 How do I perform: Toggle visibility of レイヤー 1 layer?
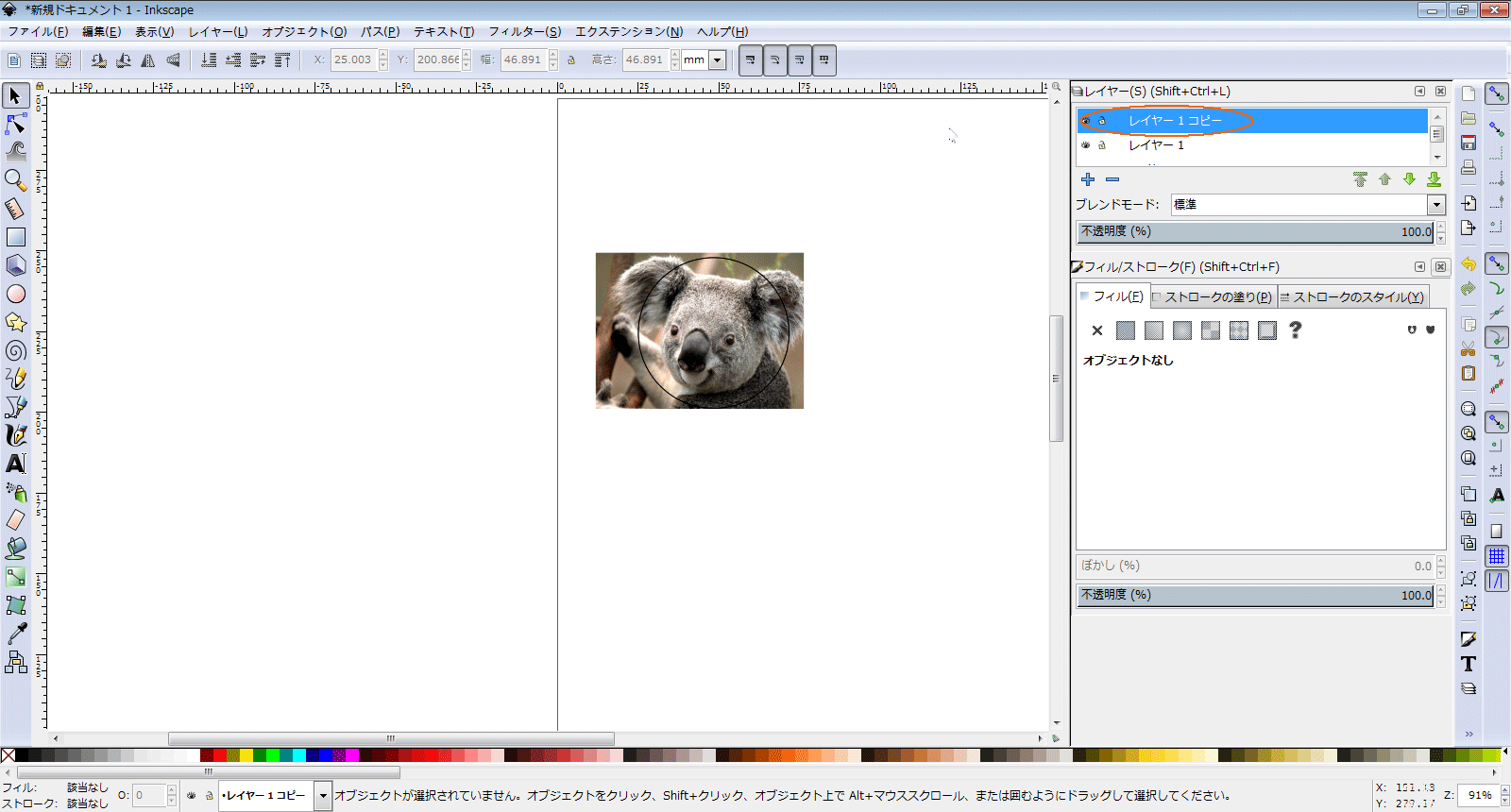1086,145
